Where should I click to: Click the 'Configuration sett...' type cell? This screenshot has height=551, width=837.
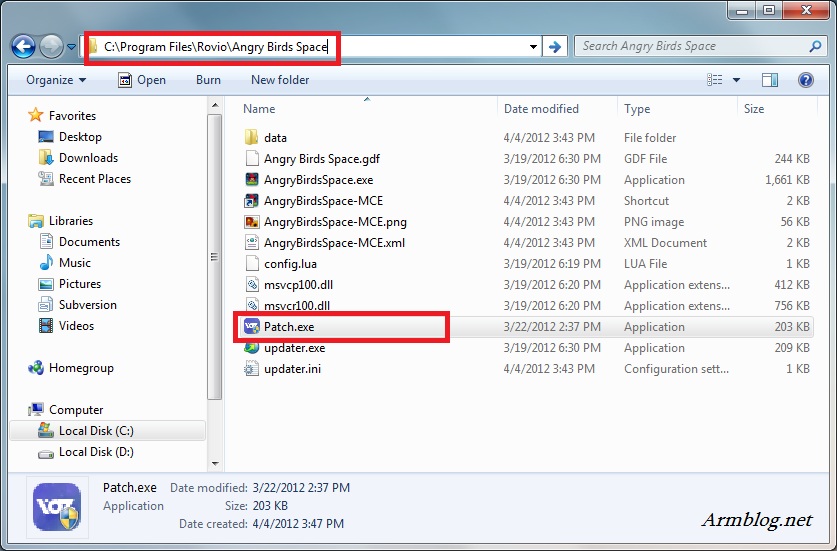[x=676, y=369]
